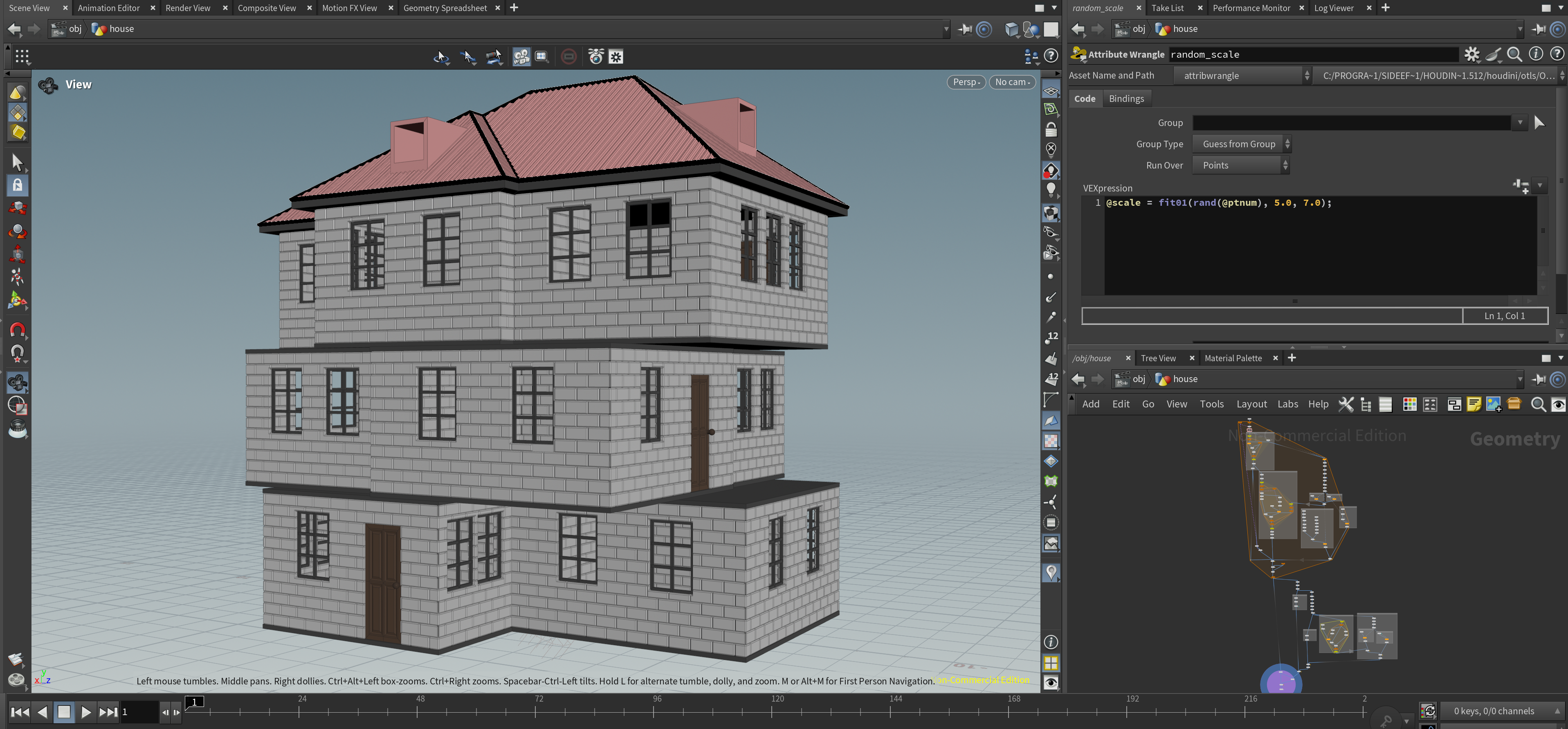Expand the Persp viewport menu
Image resolution: width=1568 pixels, height=729 pixels.
[x=966, y=82]
